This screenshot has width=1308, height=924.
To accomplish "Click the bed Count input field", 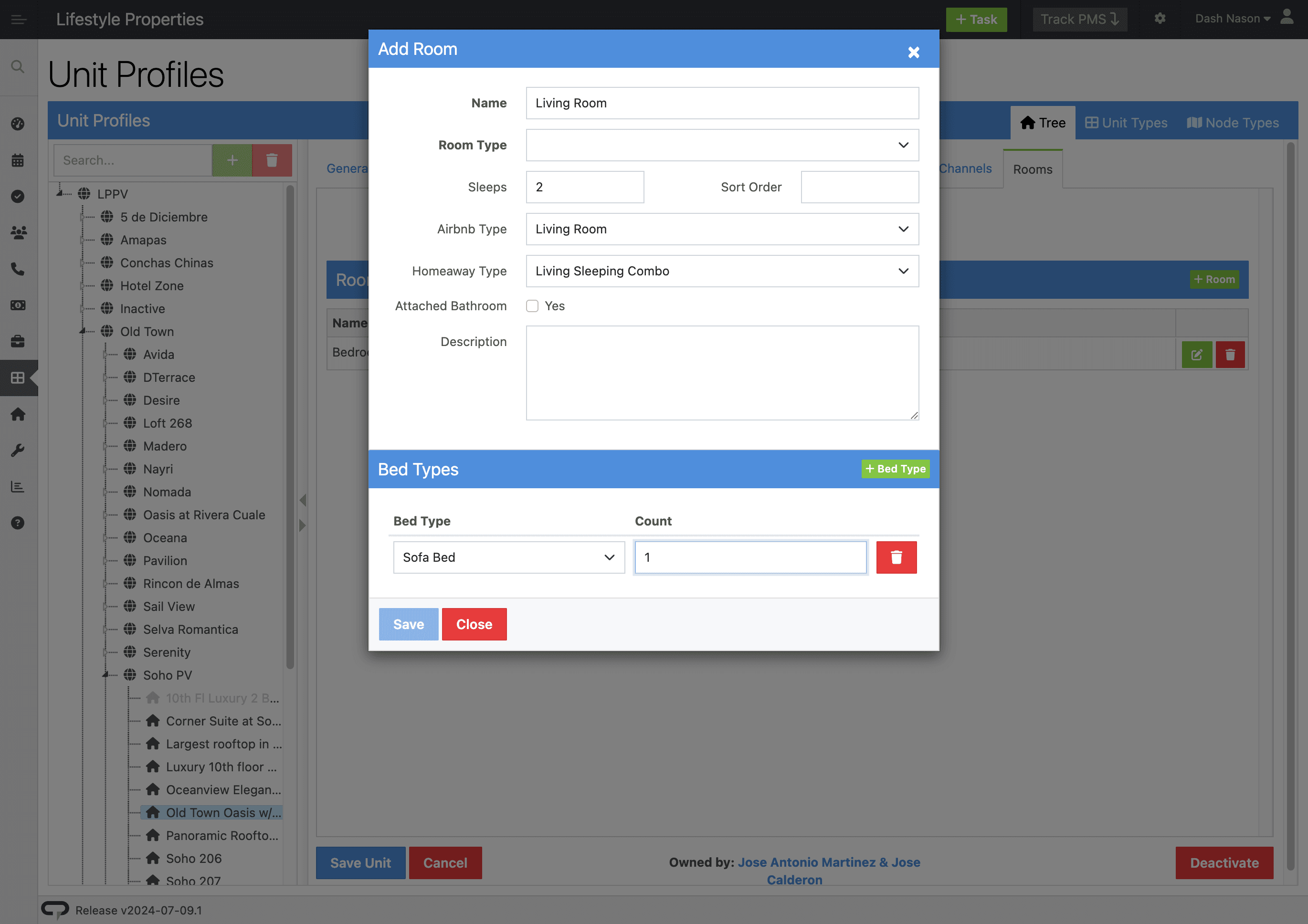I will (750, 557).
